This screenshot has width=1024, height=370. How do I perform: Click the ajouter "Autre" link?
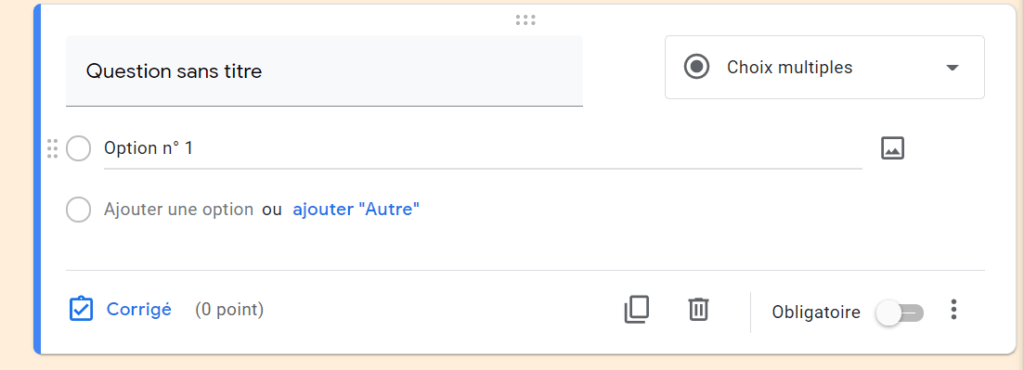click(356, 209)
